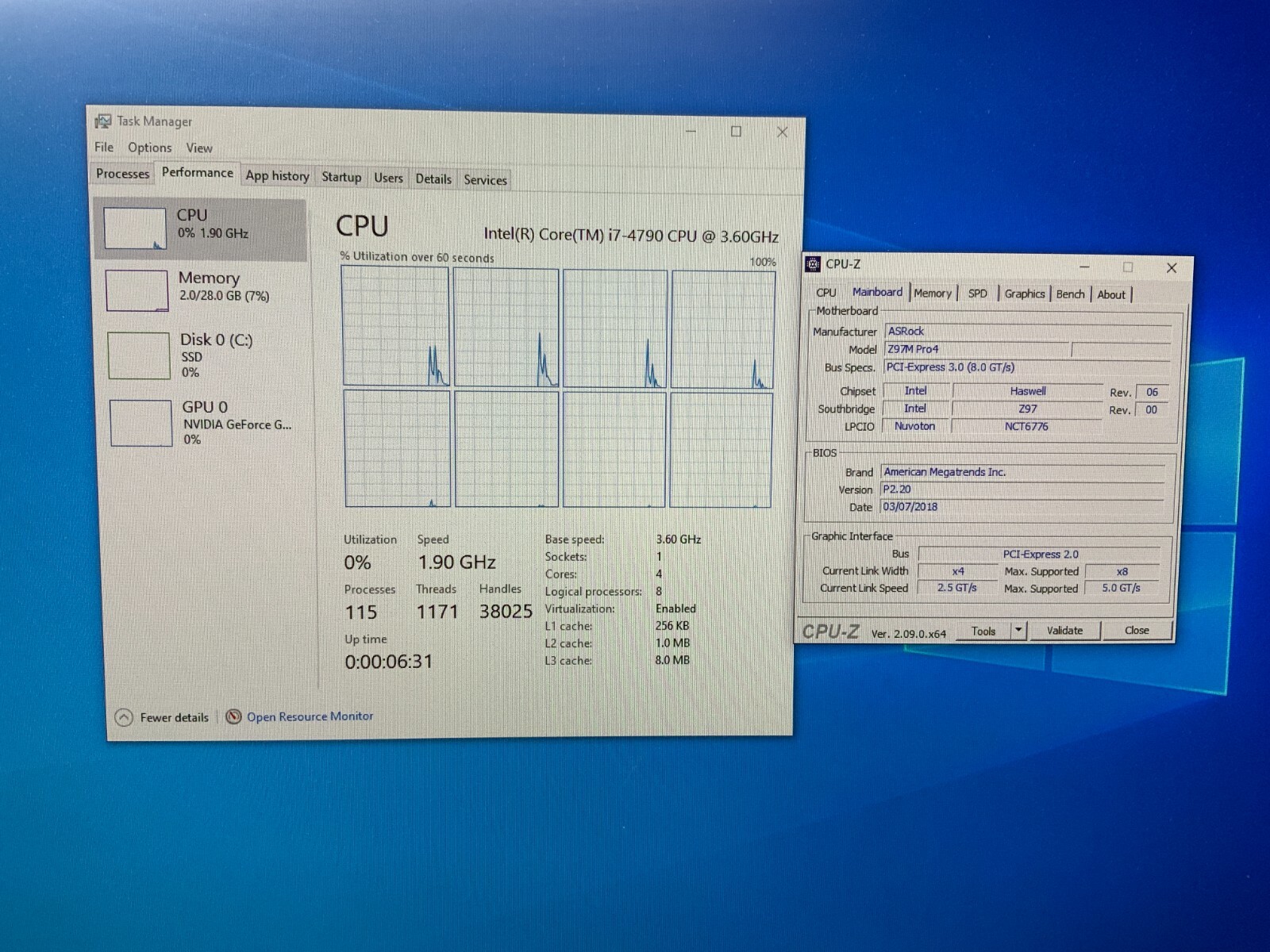This screenshot has height=952, width=1270.
Task: Click the Resource Monitor gauge icon
Action: point(233,716)
